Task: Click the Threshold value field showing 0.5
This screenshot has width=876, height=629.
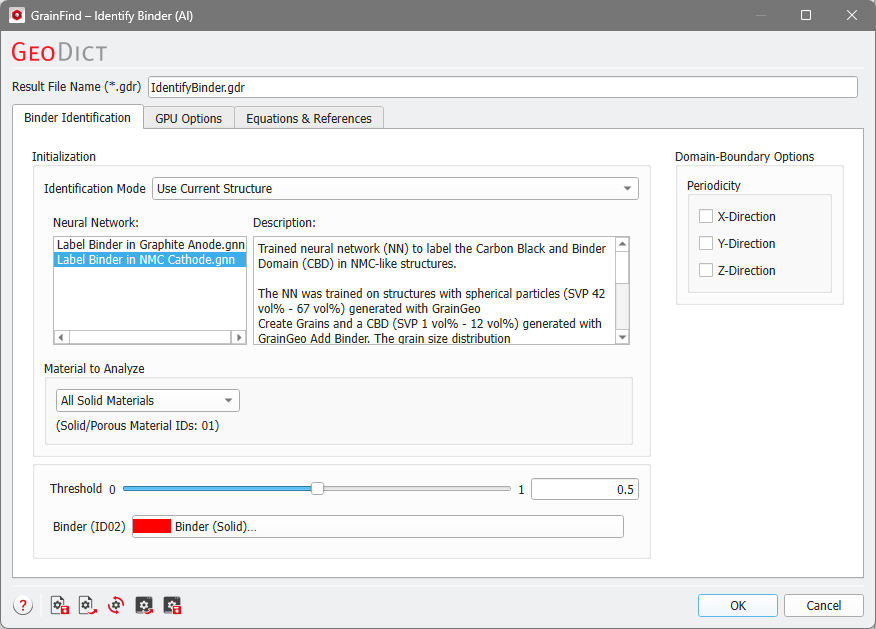Action: pos(584,489)
